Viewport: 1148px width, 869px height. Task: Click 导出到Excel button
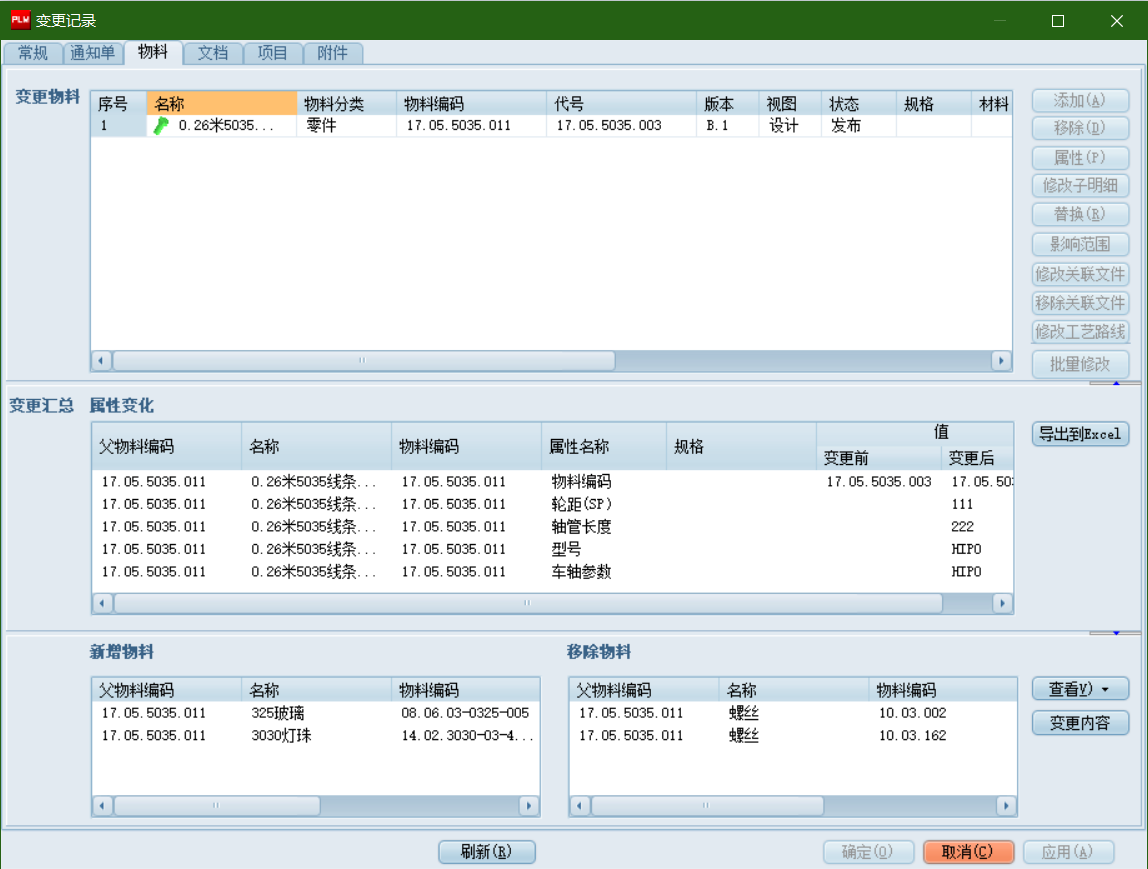tap(1080, 434)
